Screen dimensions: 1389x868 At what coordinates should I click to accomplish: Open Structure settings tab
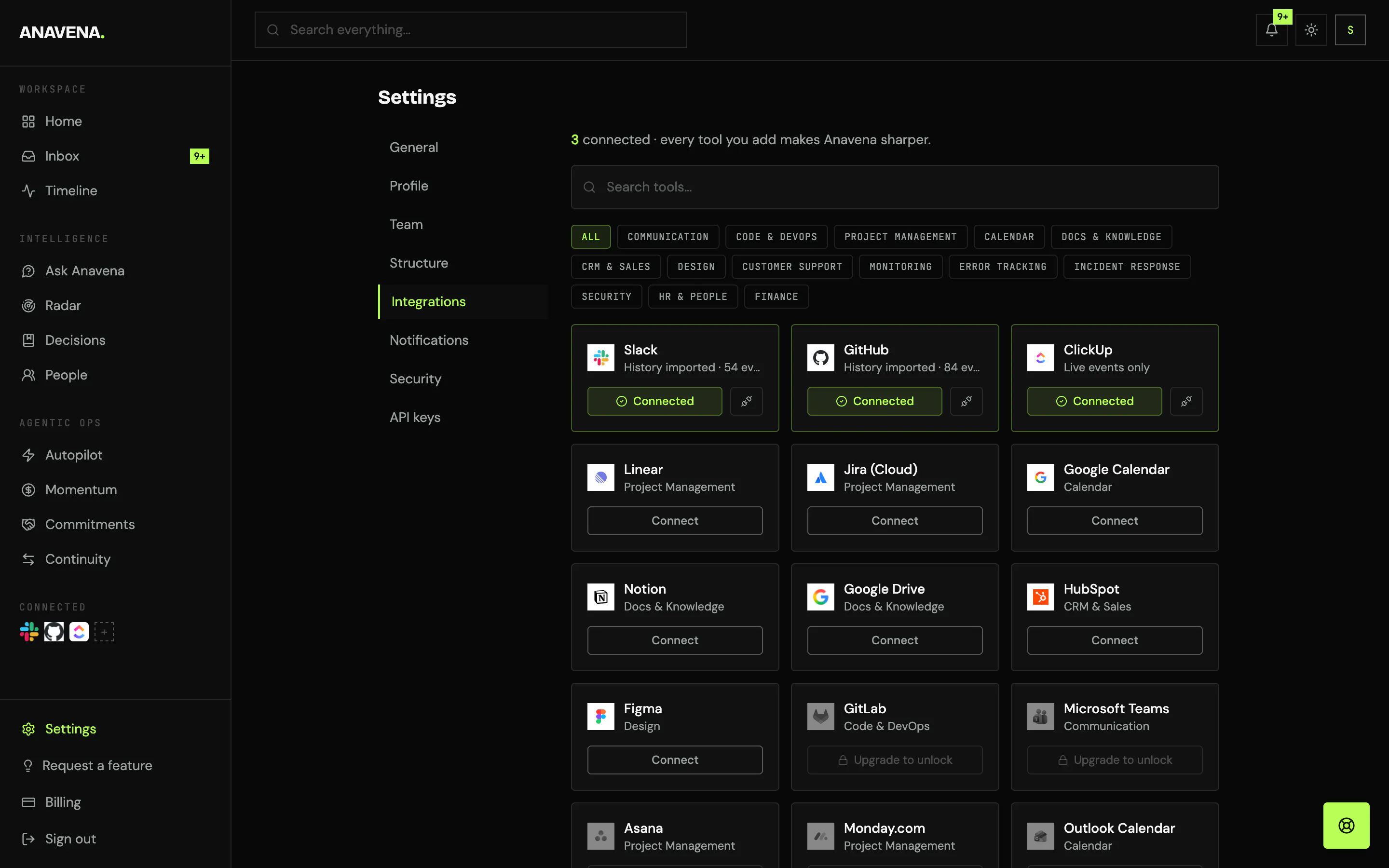click(x=463, y=263)
